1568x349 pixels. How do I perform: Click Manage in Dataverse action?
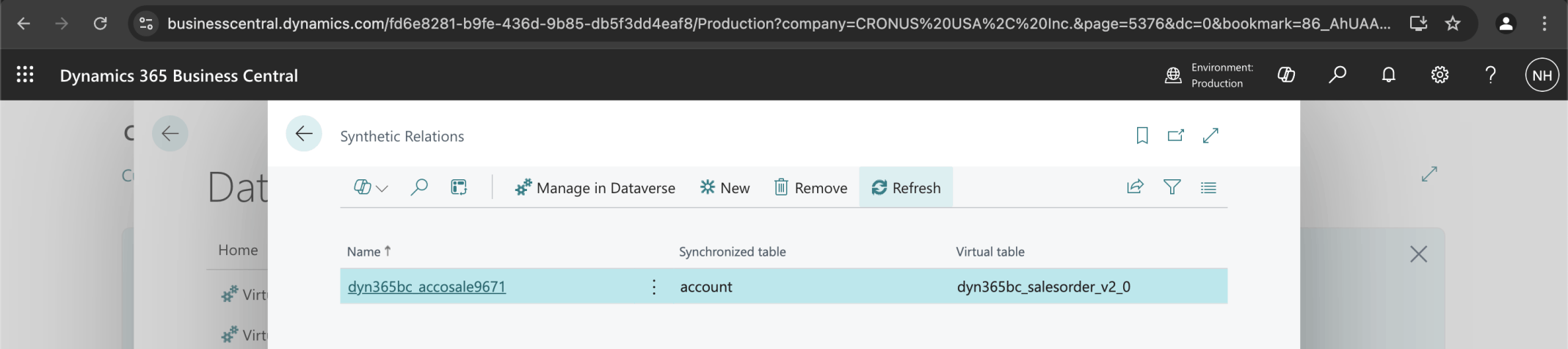click(595, 187)
